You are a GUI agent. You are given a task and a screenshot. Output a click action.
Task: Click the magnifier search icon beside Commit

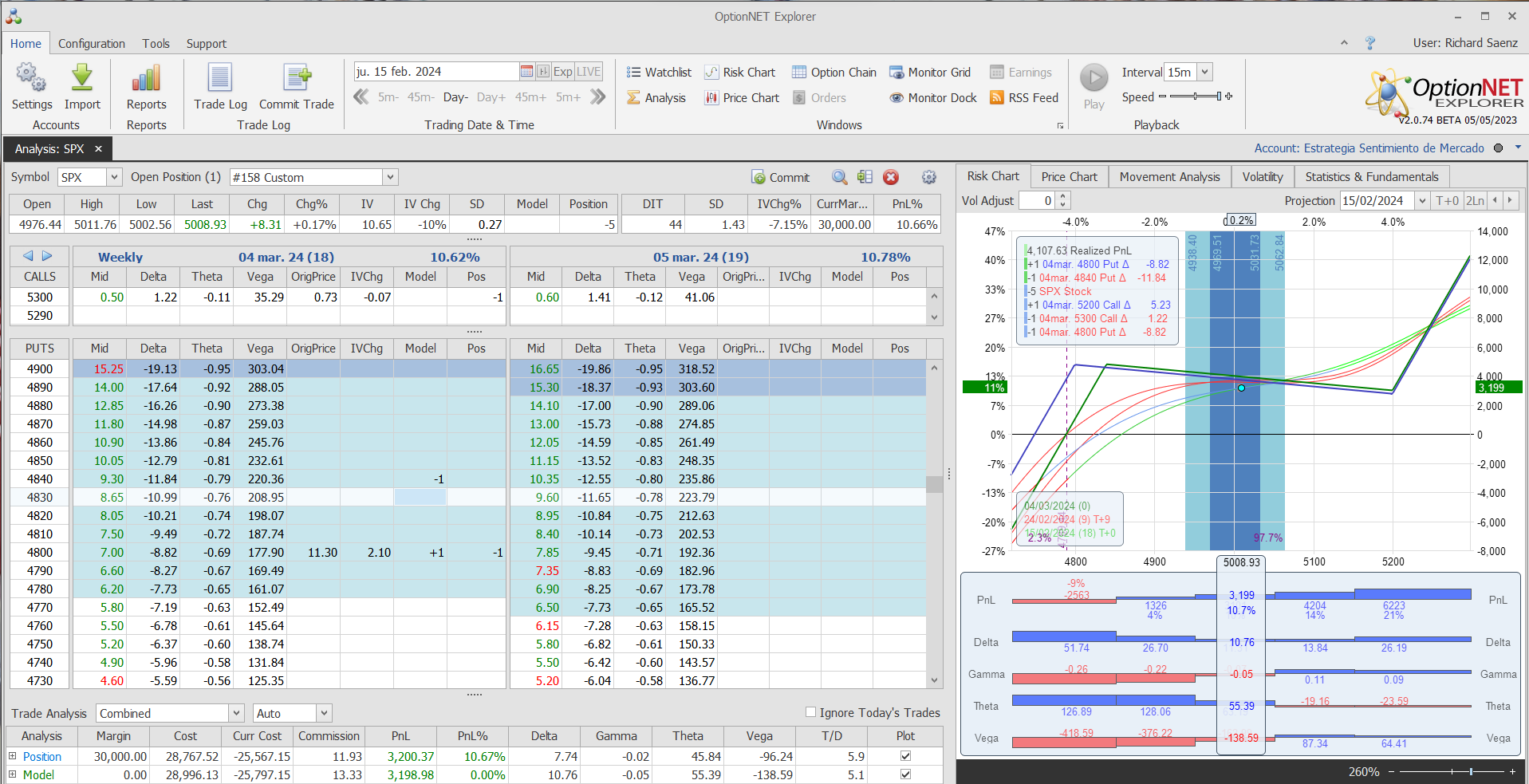click(x=839, y=177)
